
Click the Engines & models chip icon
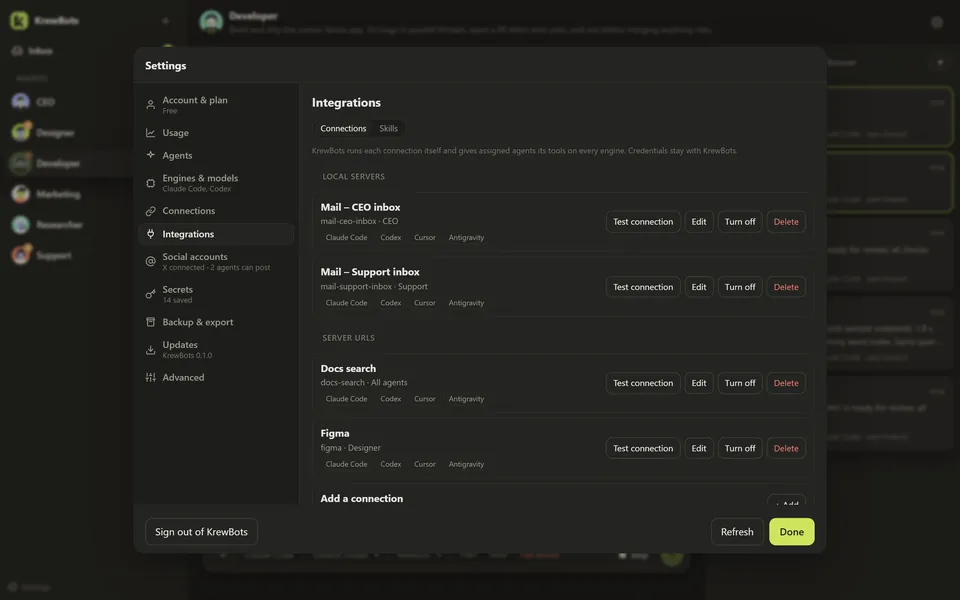(151, 183)
